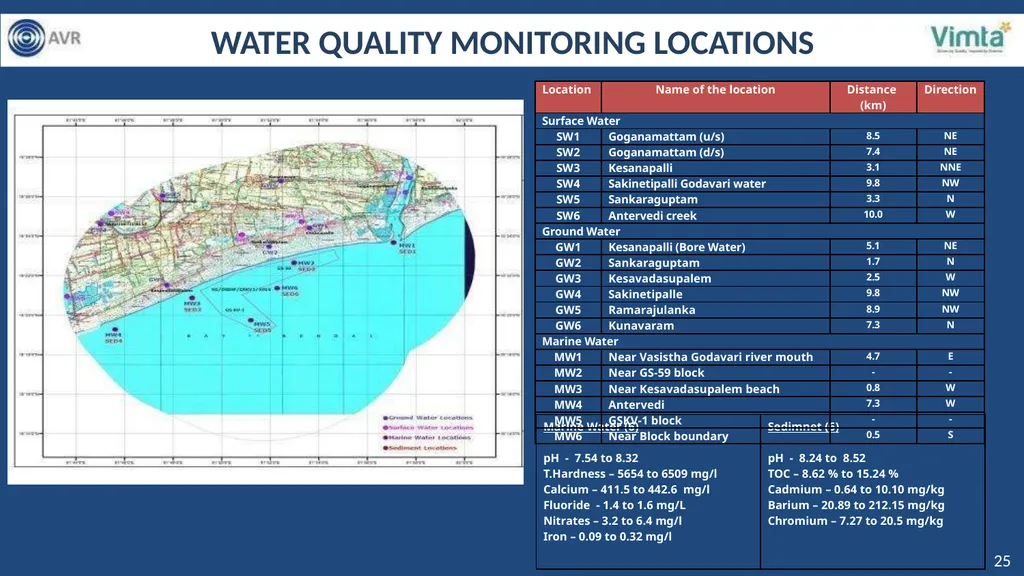Click distance 3.3 in SW5 row
This screenshot has width=1024, height=576.
pyautogui.click(x=872, y=199)
